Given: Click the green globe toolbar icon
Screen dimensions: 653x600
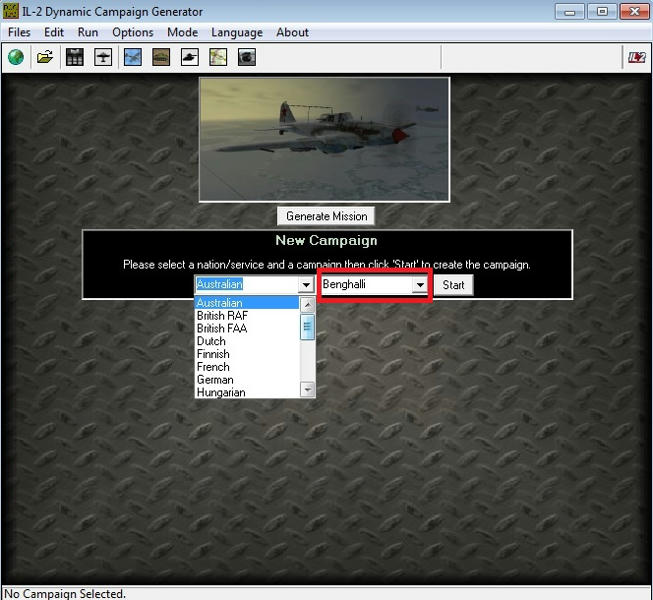Looking at the screenshot, I should click(x=16, y=57).
